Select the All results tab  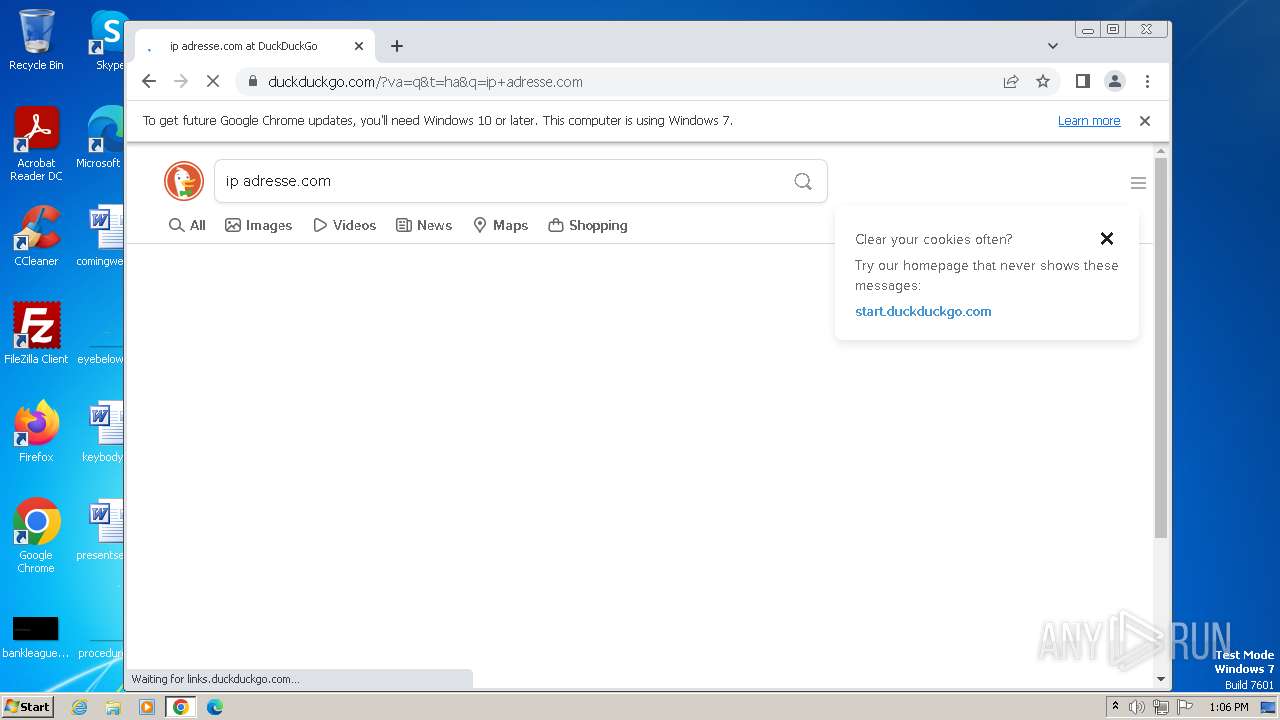(x=187, y=225)
